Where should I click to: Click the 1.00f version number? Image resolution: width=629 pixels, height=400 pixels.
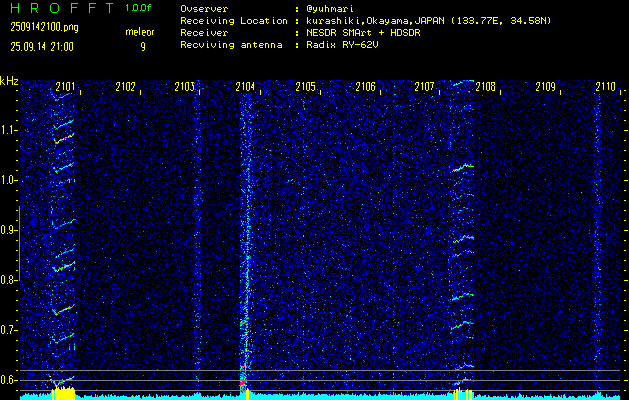pos(138,8)
